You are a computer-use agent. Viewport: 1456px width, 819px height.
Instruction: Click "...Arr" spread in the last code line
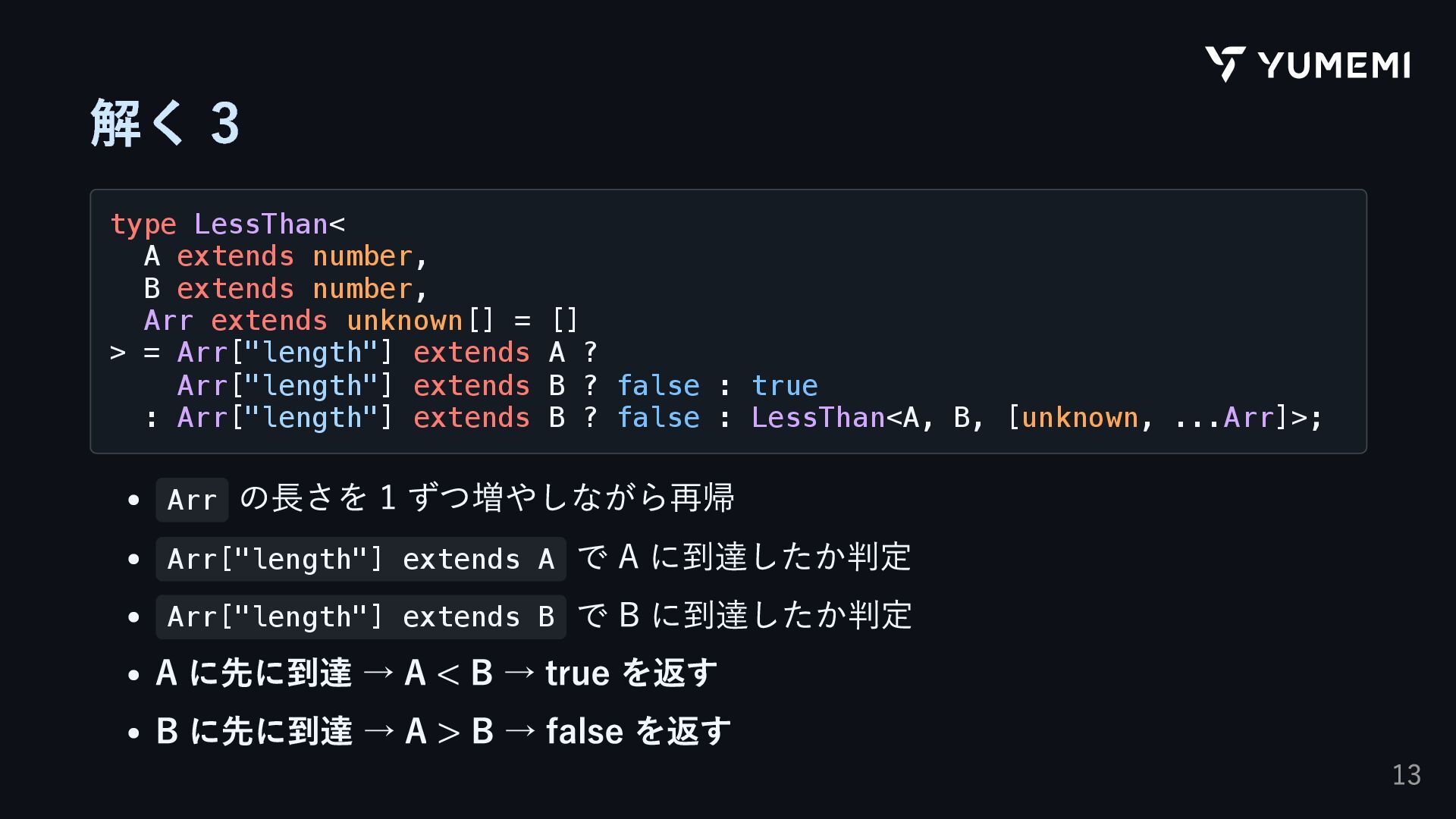click(1223, 418)
